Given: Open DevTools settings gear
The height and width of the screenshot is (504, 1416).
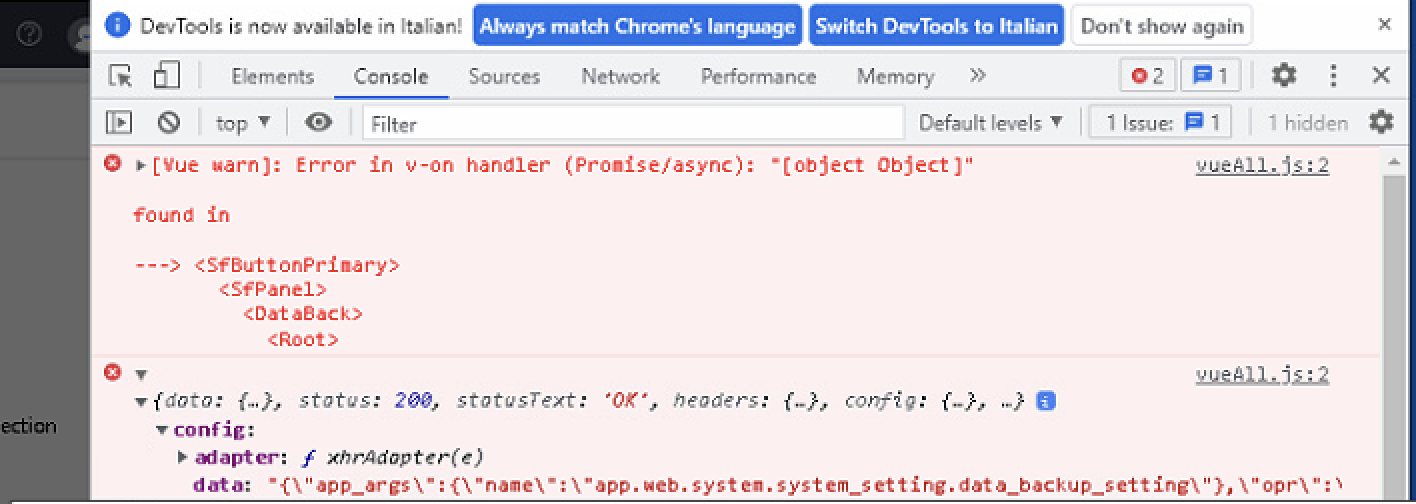Looking at the screenshot, I should [x=1284, y=76].
